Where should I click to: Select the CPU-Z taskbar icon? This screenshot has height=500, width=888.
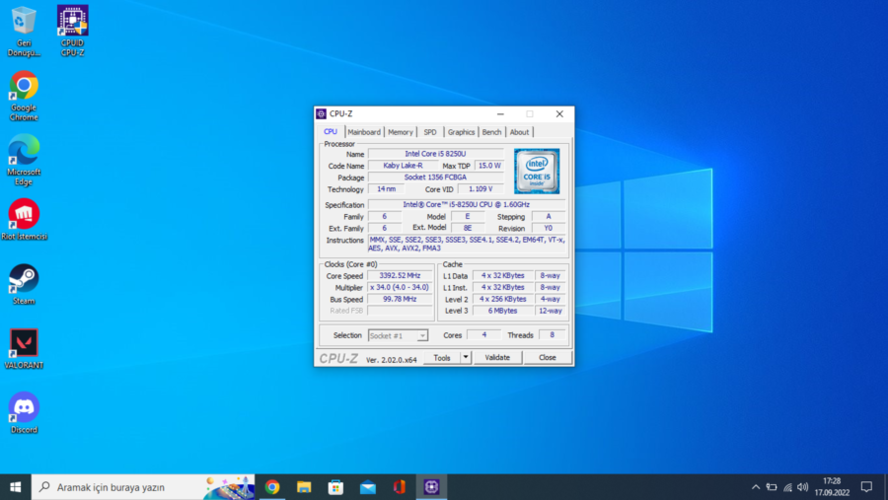(432, 487)
